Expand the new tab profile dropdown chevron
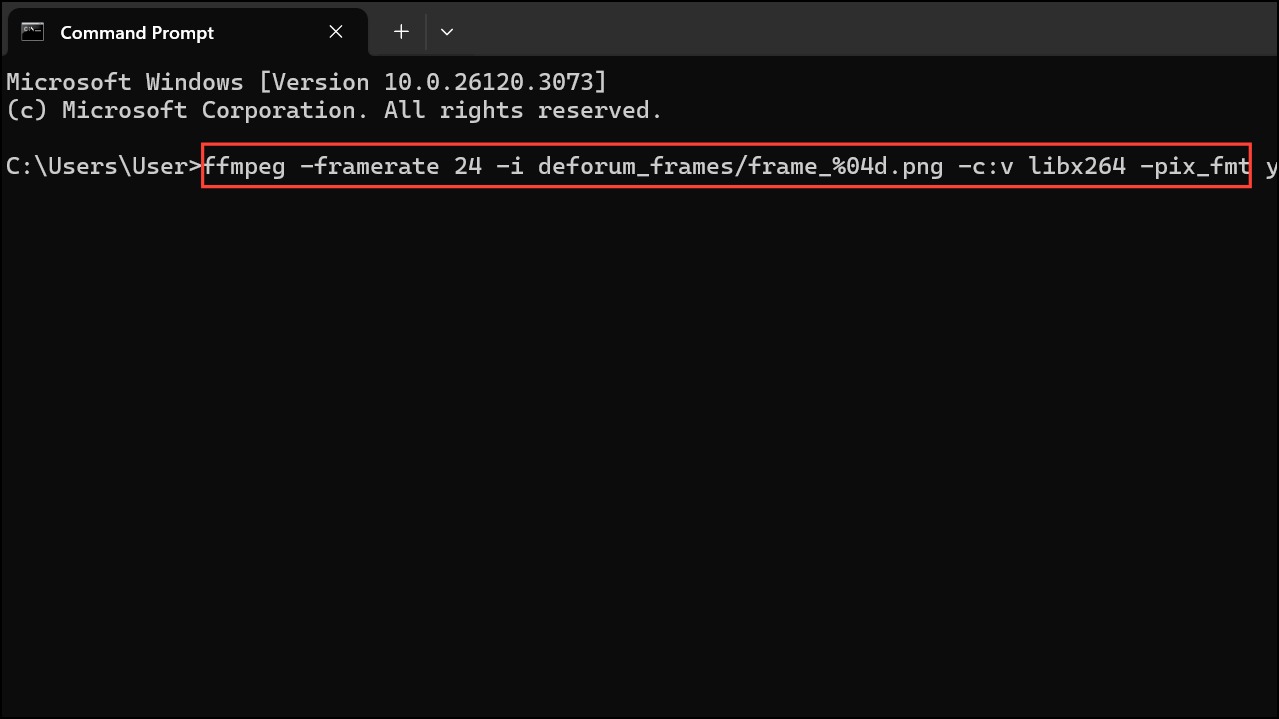Viewport: 1279px width, 719px height. tap(447, 32)
